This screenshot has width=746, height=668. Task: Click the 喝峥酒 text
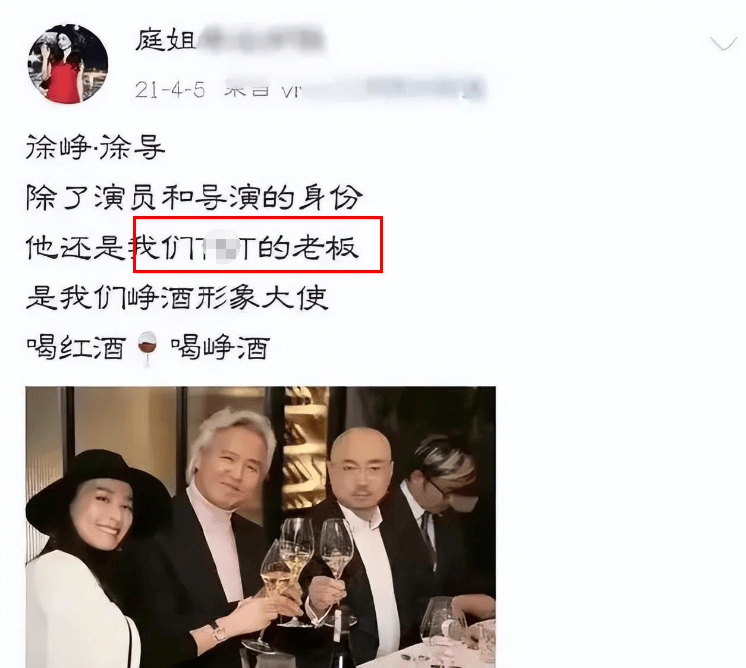220,347
